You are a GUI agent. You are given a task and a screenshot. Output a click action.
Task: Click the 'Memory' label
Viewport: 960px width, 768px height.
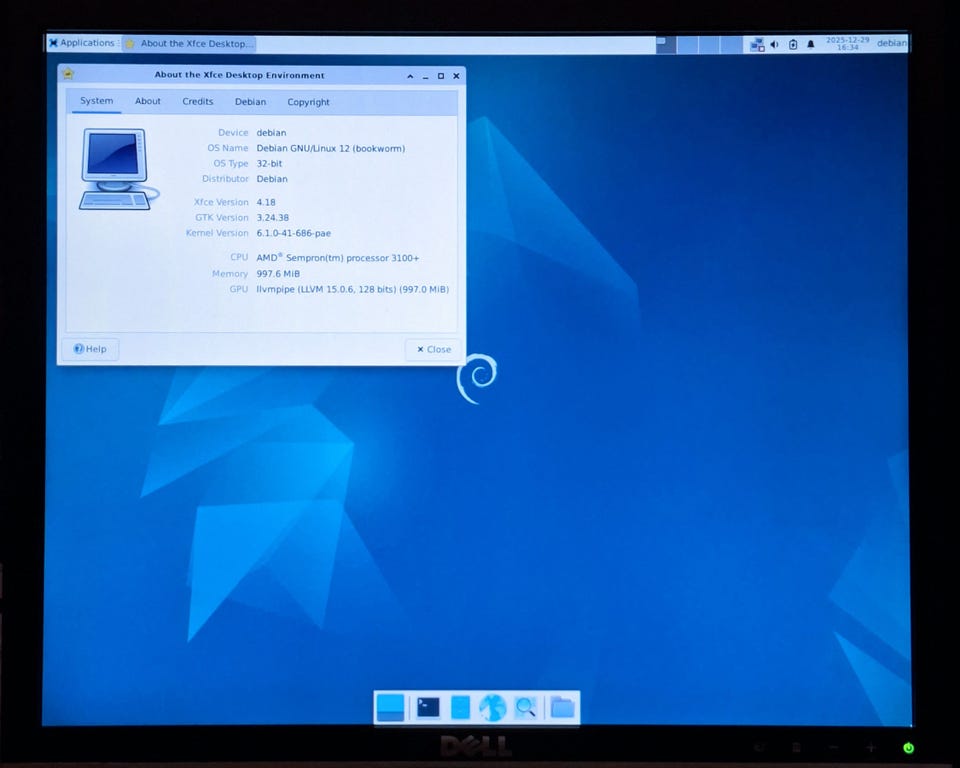click(x=230, y=274)
